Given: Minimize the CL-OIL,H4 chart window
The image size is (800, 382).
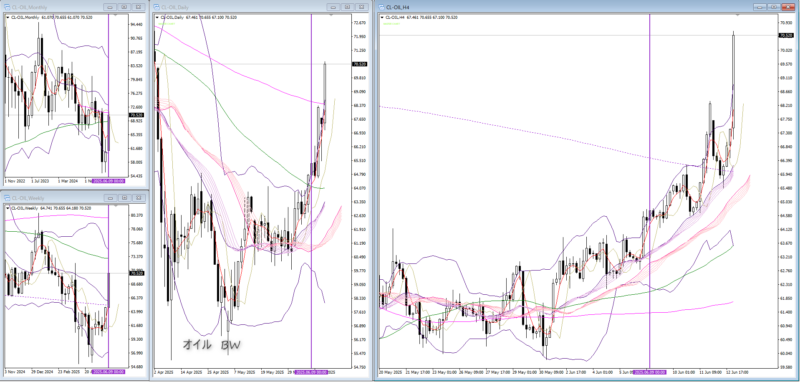Looking at the screenshot, I should [x=760, y=7].
